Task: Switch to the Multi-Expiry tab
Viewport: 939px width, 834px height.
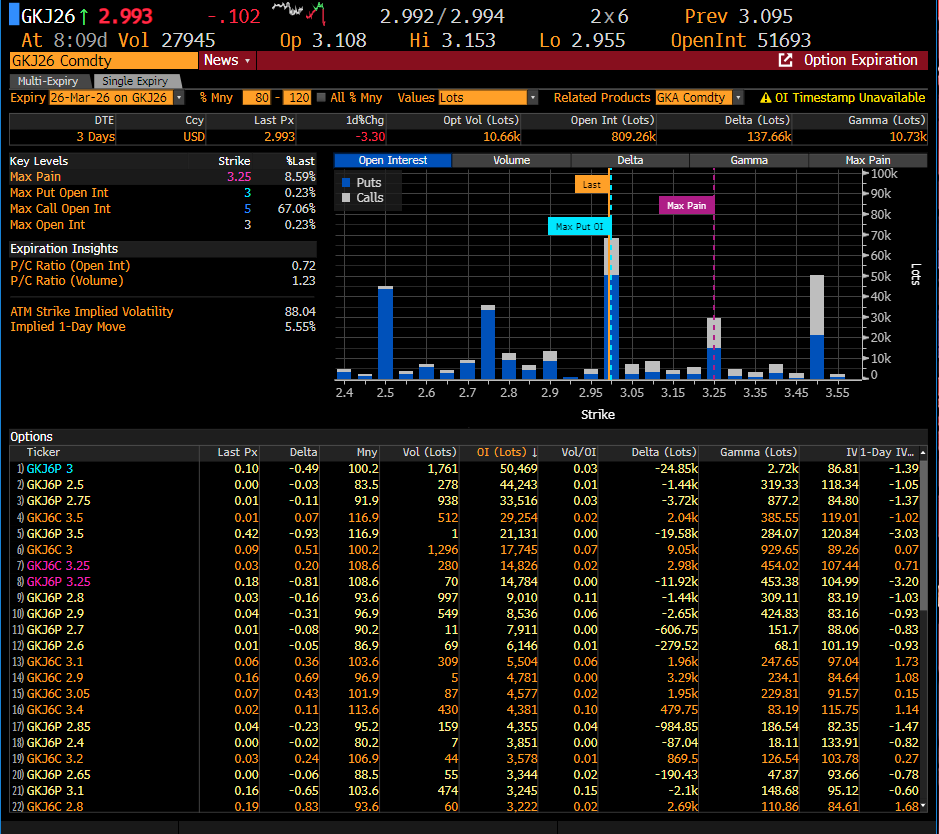Action: tap(48, 81)
